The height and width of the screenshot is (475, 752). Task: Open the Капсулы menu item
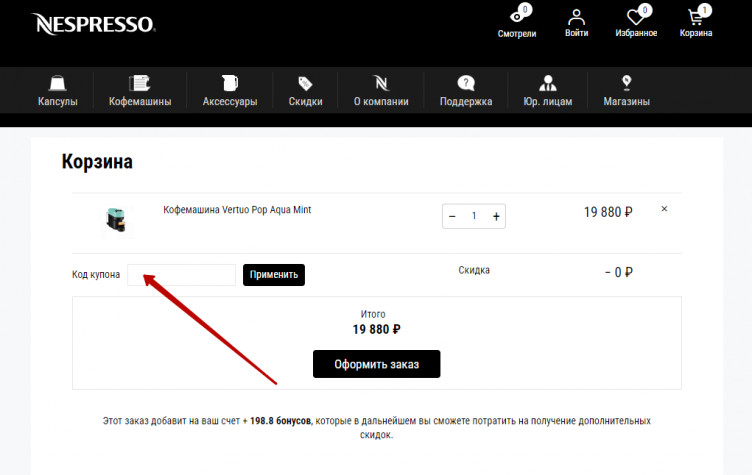tap(58, 90)
